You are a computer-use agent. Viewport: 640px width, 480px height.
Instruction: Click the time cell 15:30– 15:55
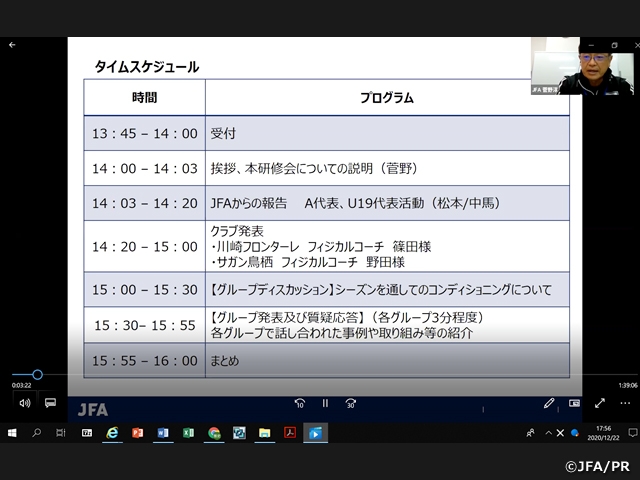tap(145, 325)
